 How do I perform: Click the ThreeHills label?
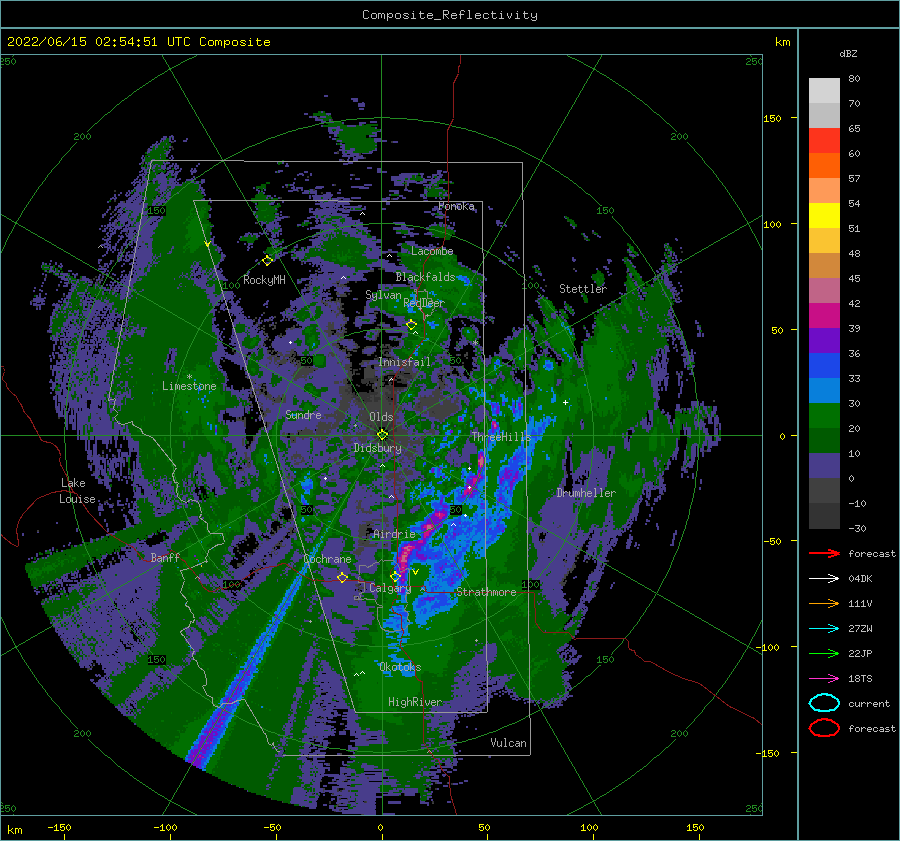pos(501,437)
